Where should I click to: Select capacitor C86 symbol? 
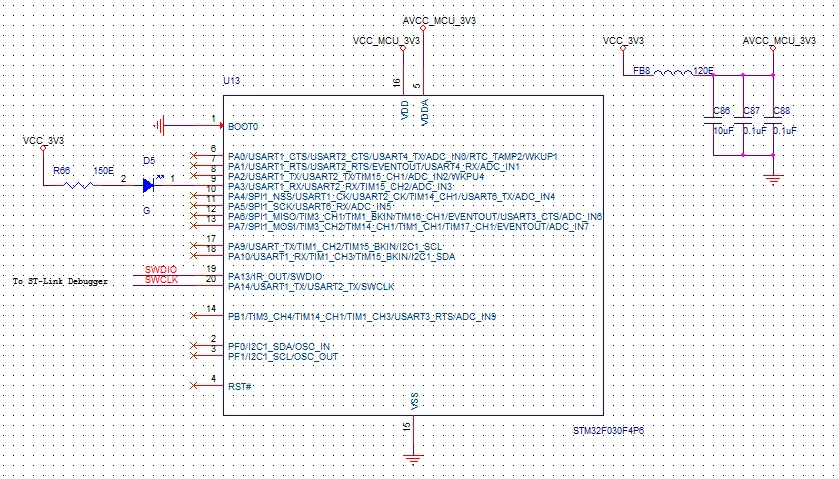pyautogui.click(x=713, y=120)
